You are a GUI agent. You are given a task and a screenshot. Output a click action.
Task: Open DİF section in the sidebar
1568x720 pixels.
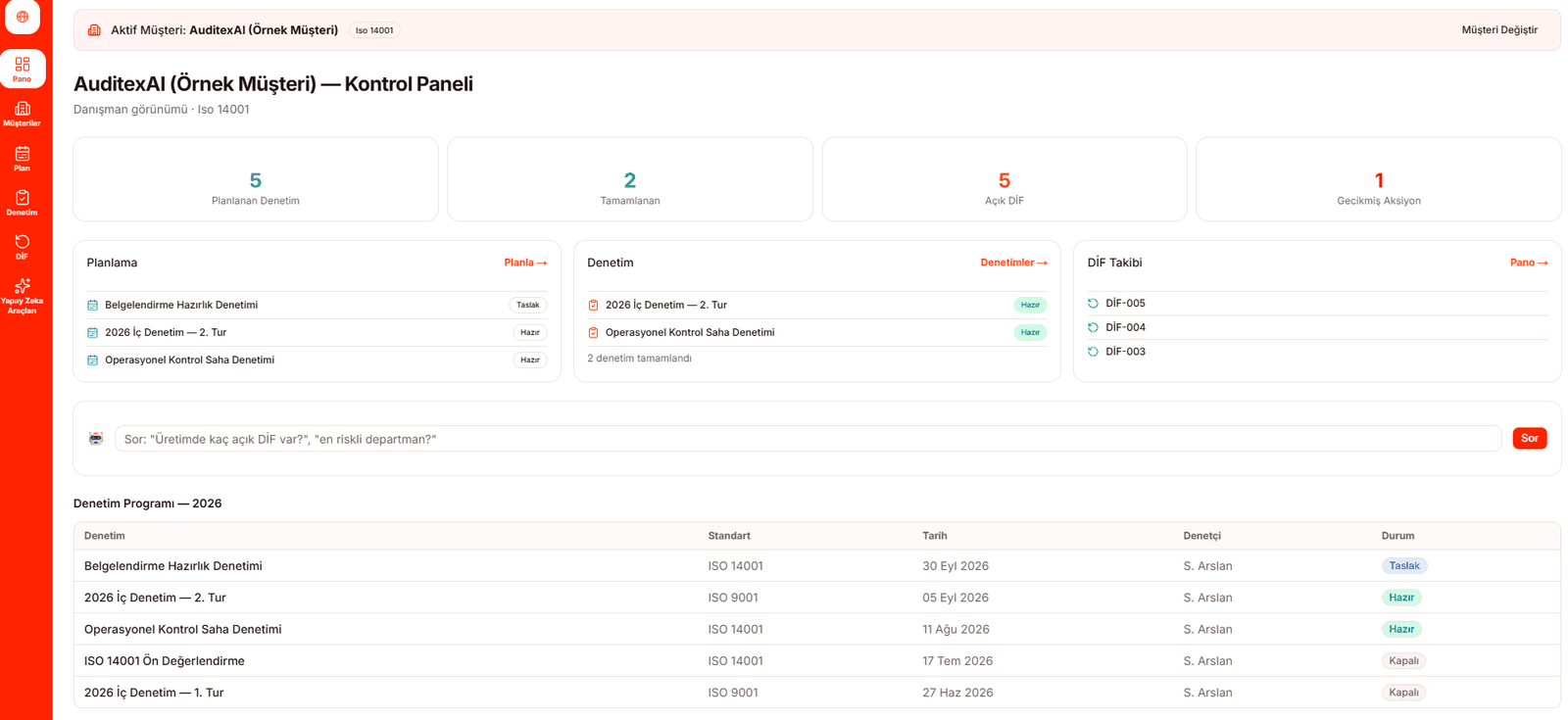pos(23,247)
